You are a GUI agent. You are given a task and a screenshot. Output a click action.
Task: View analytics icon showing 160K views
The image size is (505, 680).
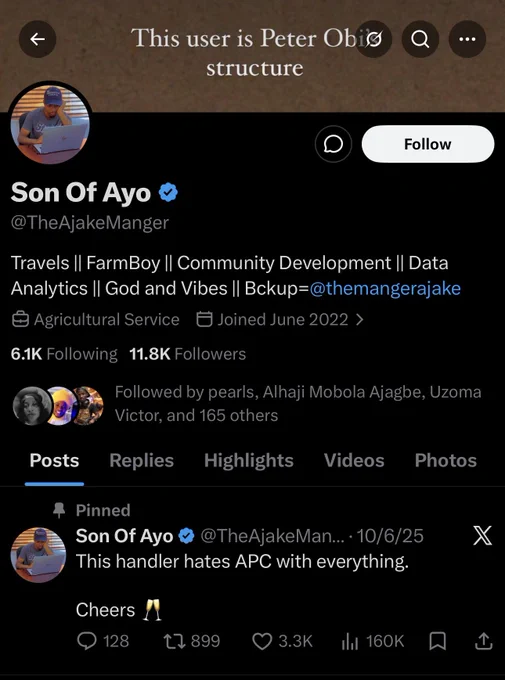pyautogui.click(x=350, y=641)
